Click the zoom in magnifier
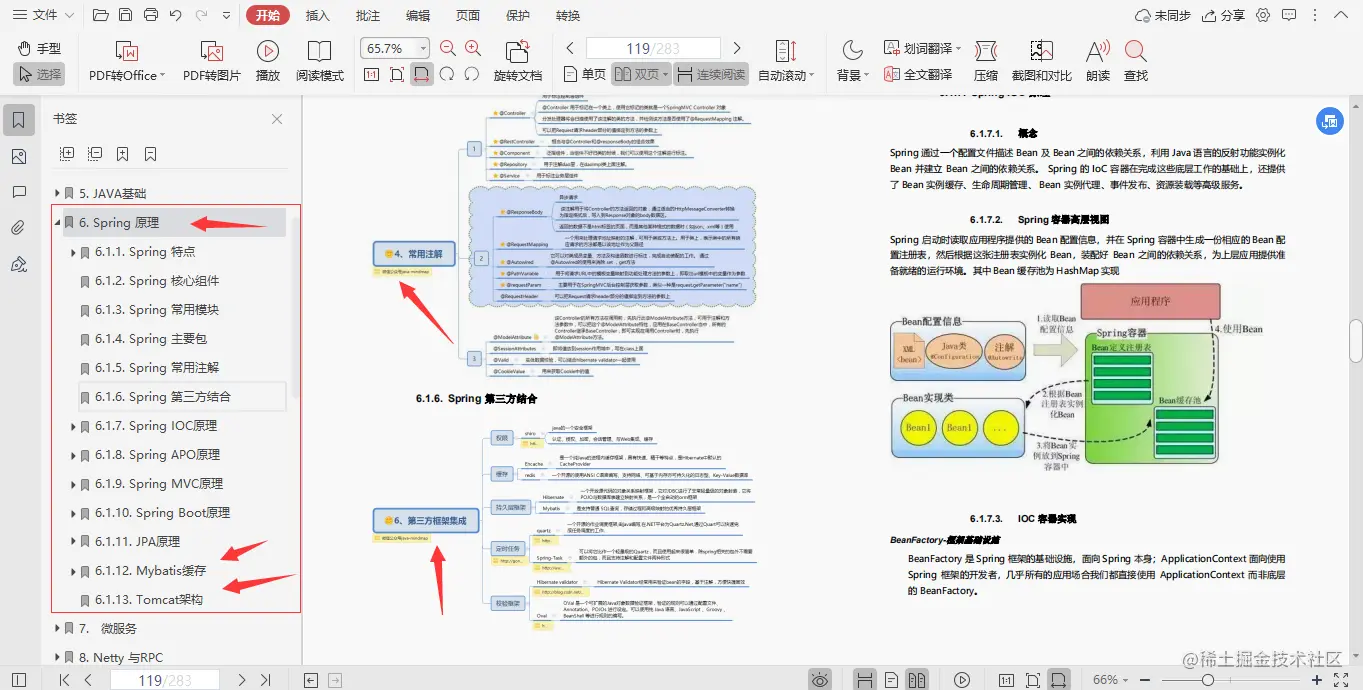This screenshot has height=690, width=1363. 473,48
